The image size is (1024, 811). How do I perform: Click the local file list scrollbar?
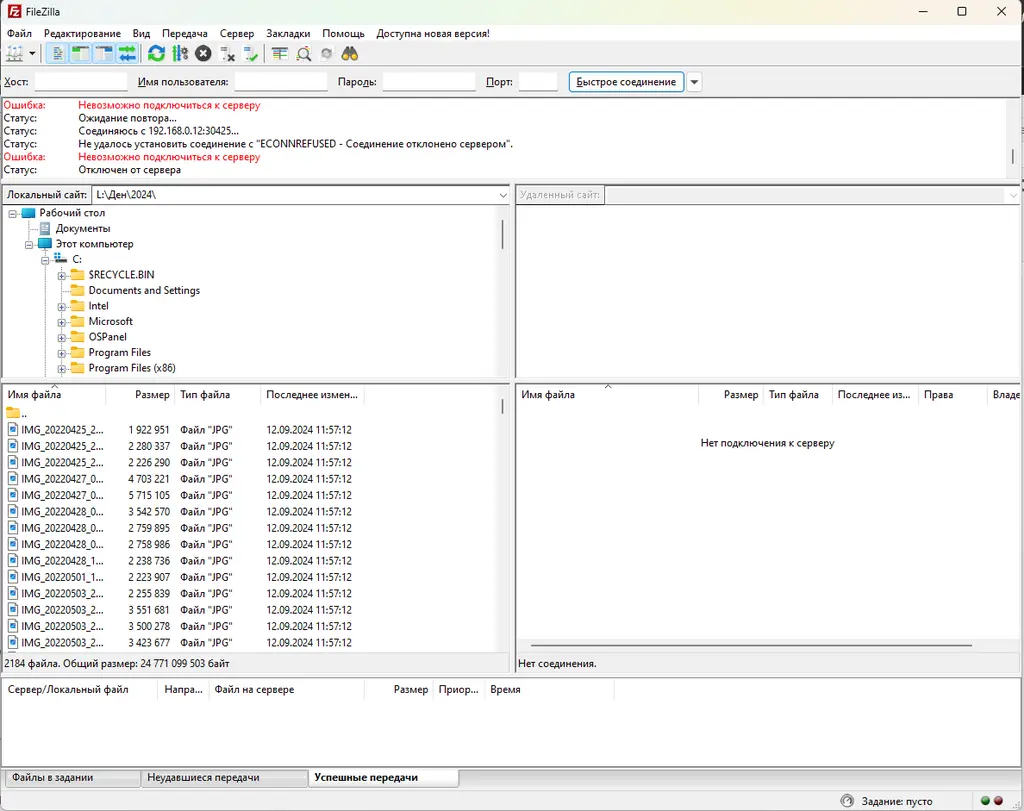(x=502, y=407)
